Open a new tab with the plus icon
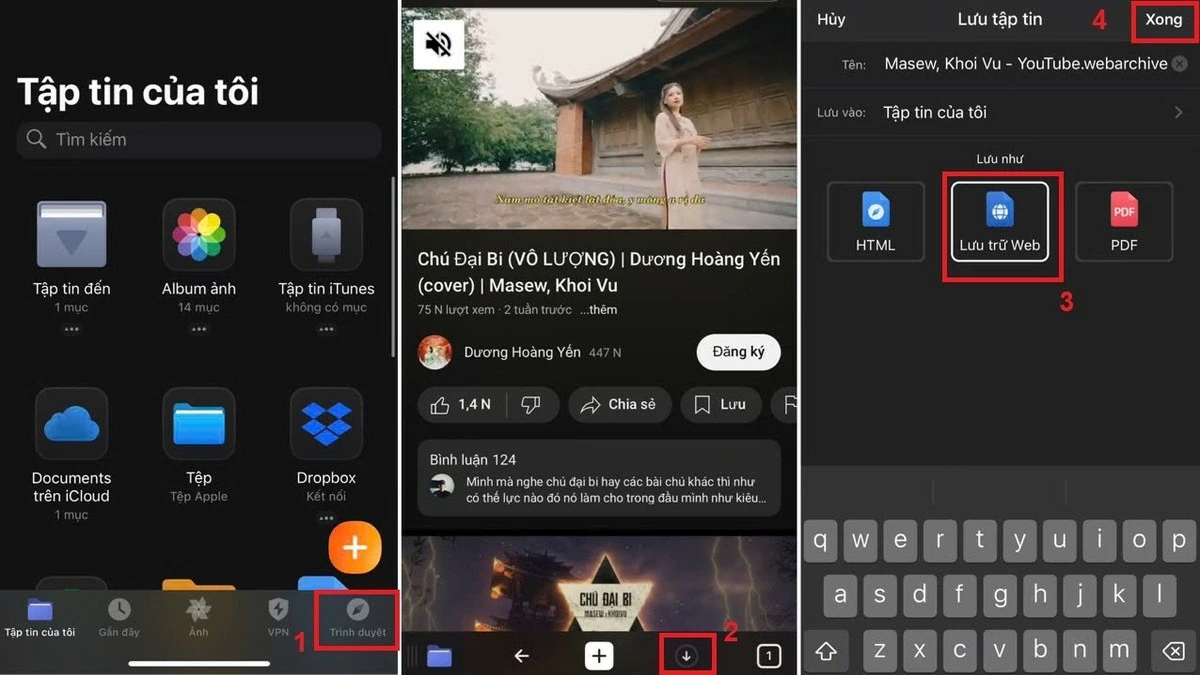 [598, 655]
